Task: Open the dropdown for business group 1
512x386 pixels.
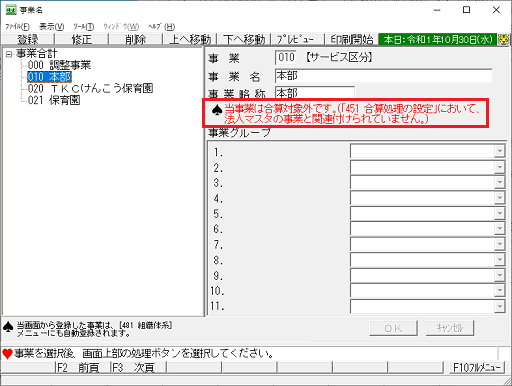Action: click(x=499, y=151)
